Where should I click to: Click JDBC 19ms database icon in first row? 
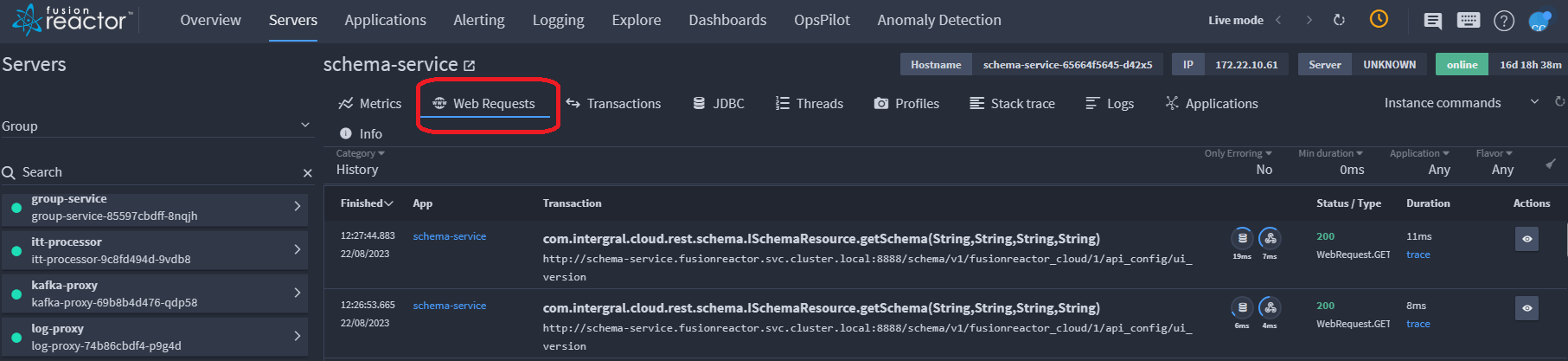click(x=1242, y=238)
